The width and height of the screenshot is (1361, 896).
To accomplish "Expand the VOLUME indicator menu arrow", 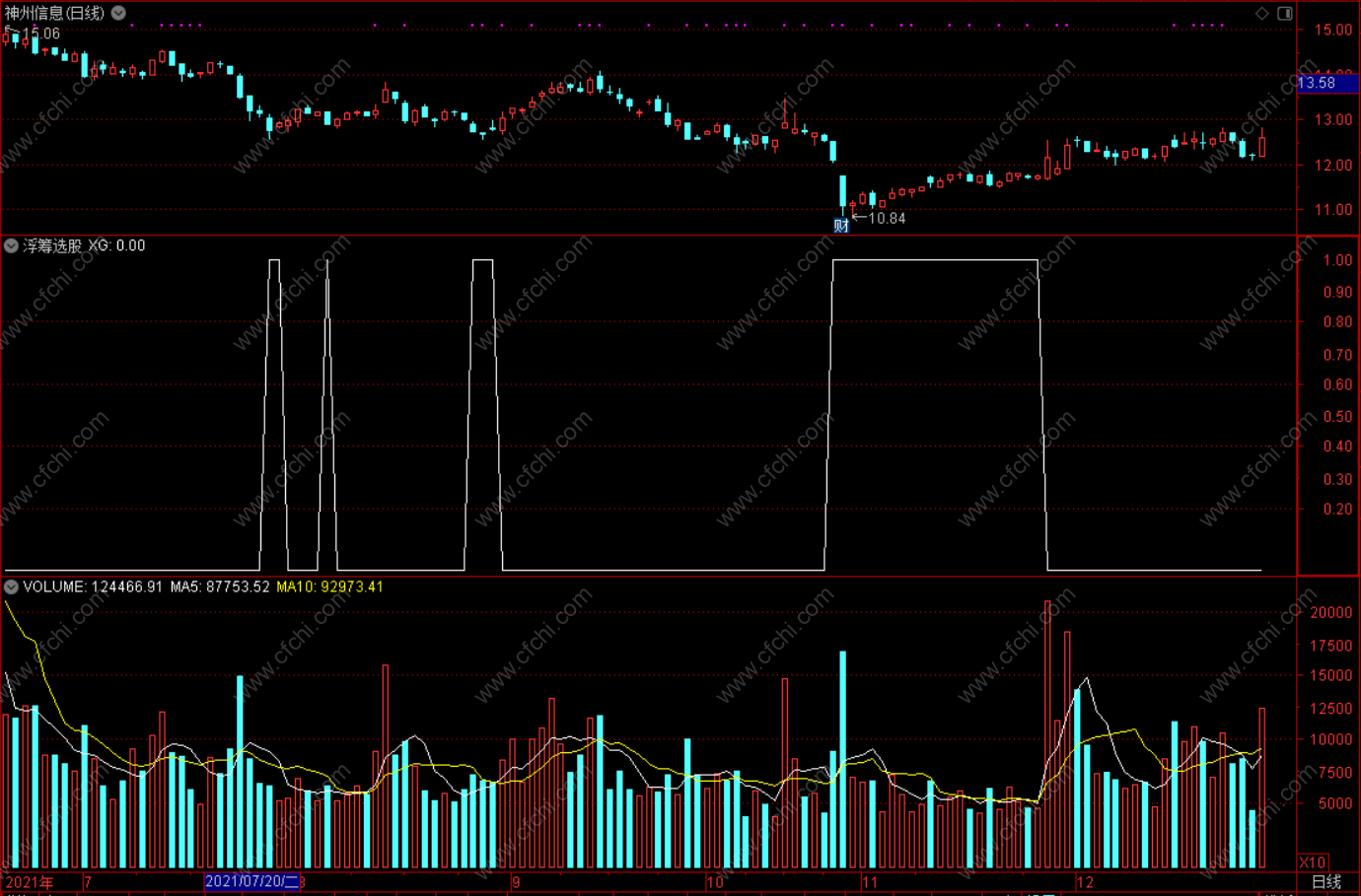I will click(11, 586).
